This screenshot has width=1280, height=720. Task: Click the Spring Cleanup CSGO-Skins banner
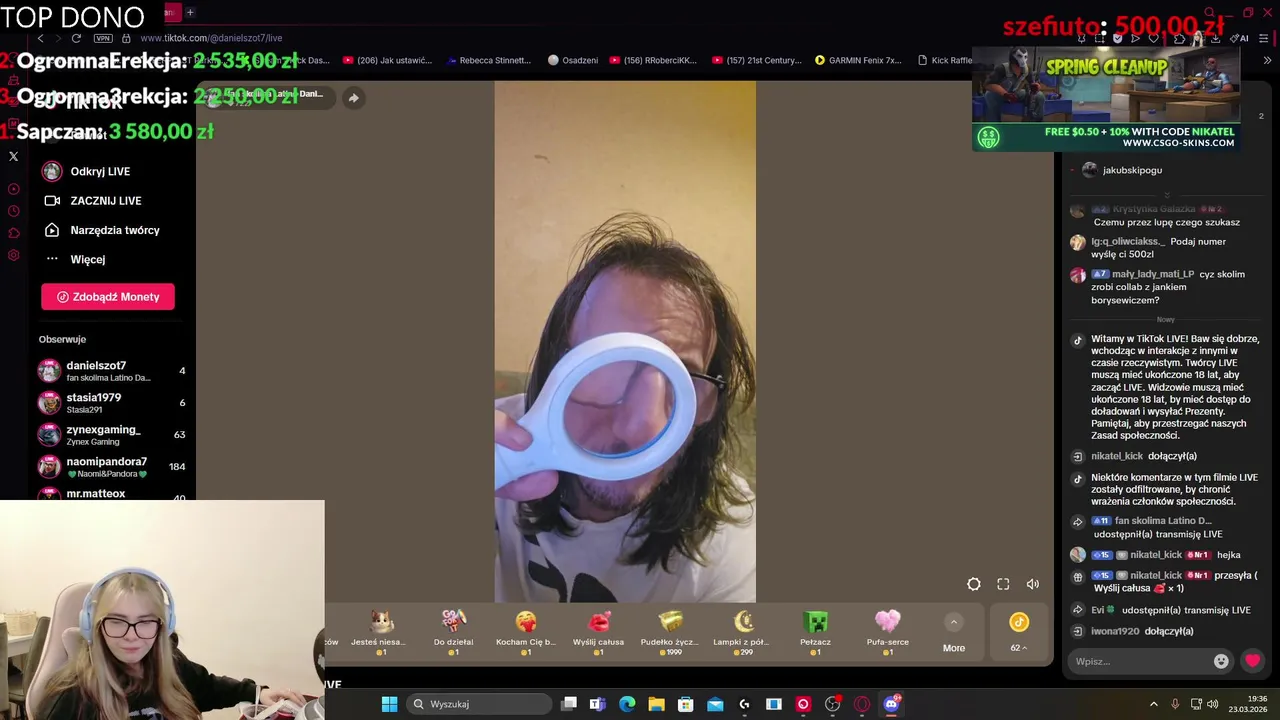coord(1106,99)
